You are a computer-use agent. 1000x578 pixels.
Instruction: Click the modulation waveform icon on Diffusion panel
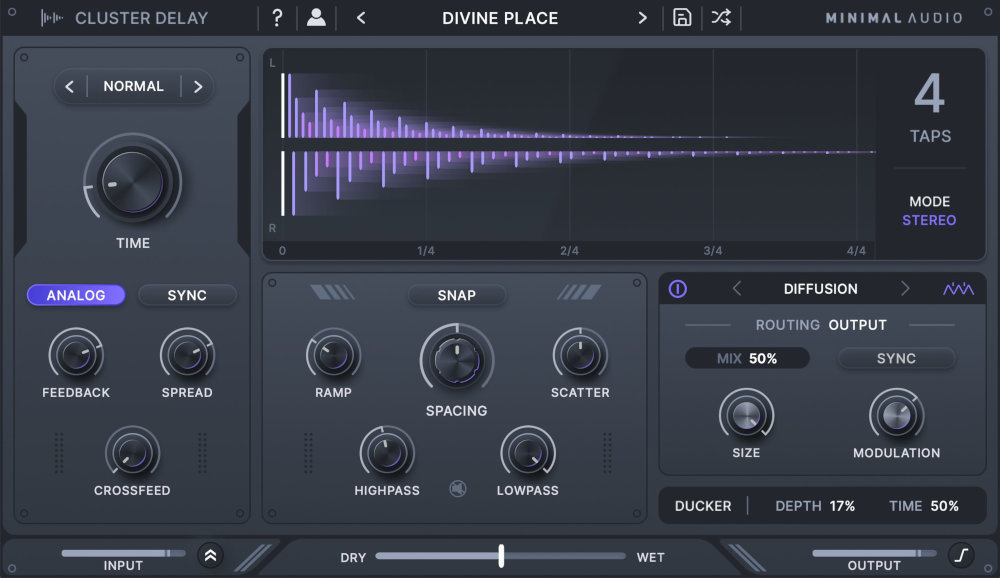click(959, 288)
